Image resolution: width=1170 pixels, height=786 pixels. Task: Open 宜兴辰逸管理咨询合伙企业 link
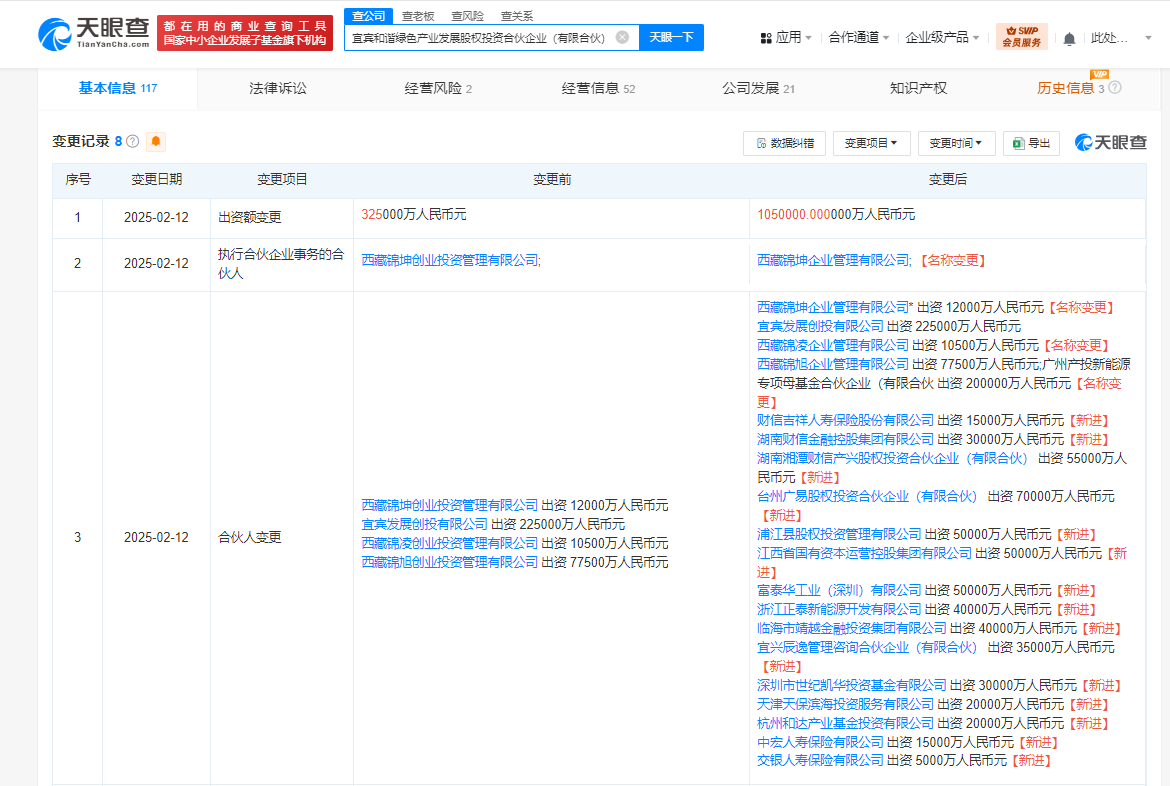pos(867,647)
